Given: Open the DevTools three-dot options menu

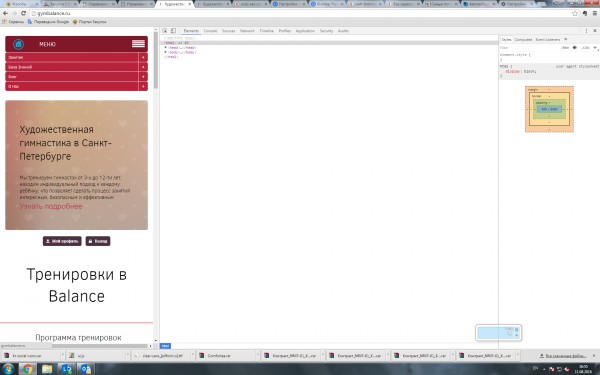Looking at the screenshot, I should click(586, 31).
